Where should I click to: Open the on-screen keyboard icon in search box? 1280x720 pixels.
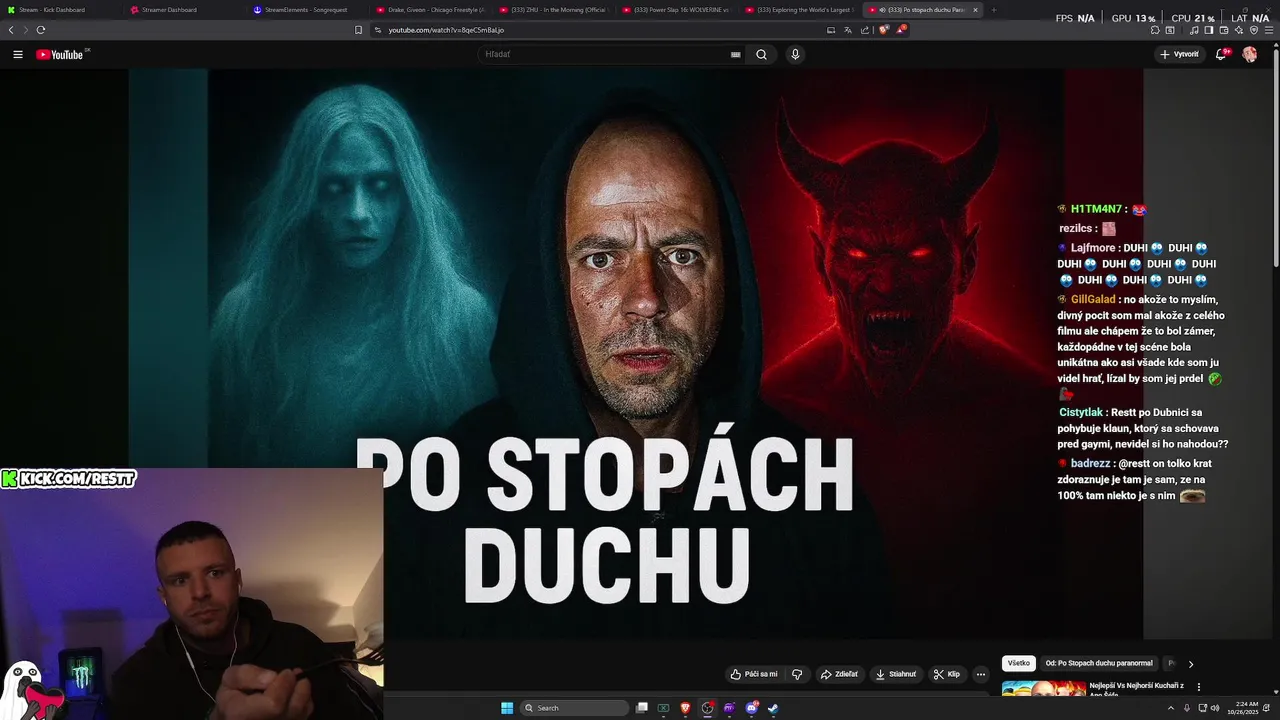coord(735,54)
